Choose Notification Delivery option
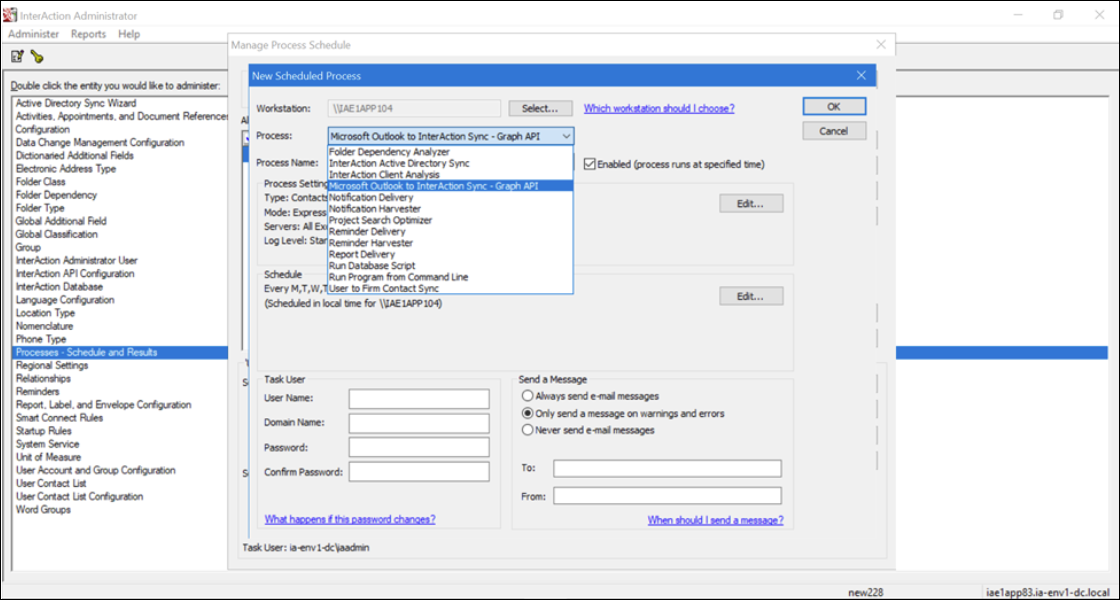The image size is (1120, 600). 450,197
